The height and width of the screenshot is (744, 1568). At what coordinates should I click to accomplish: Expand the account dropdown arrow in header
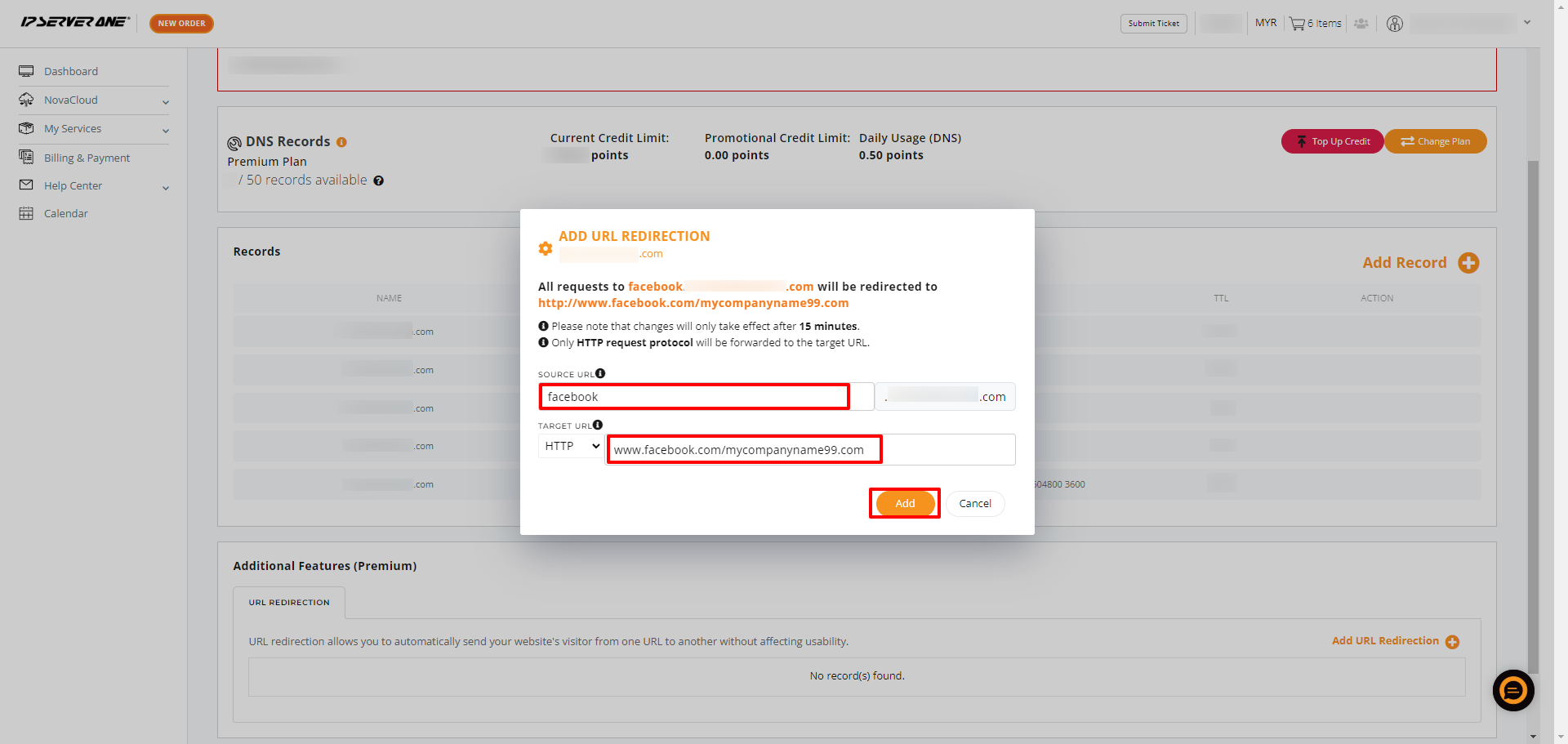tap(1527, 23)
